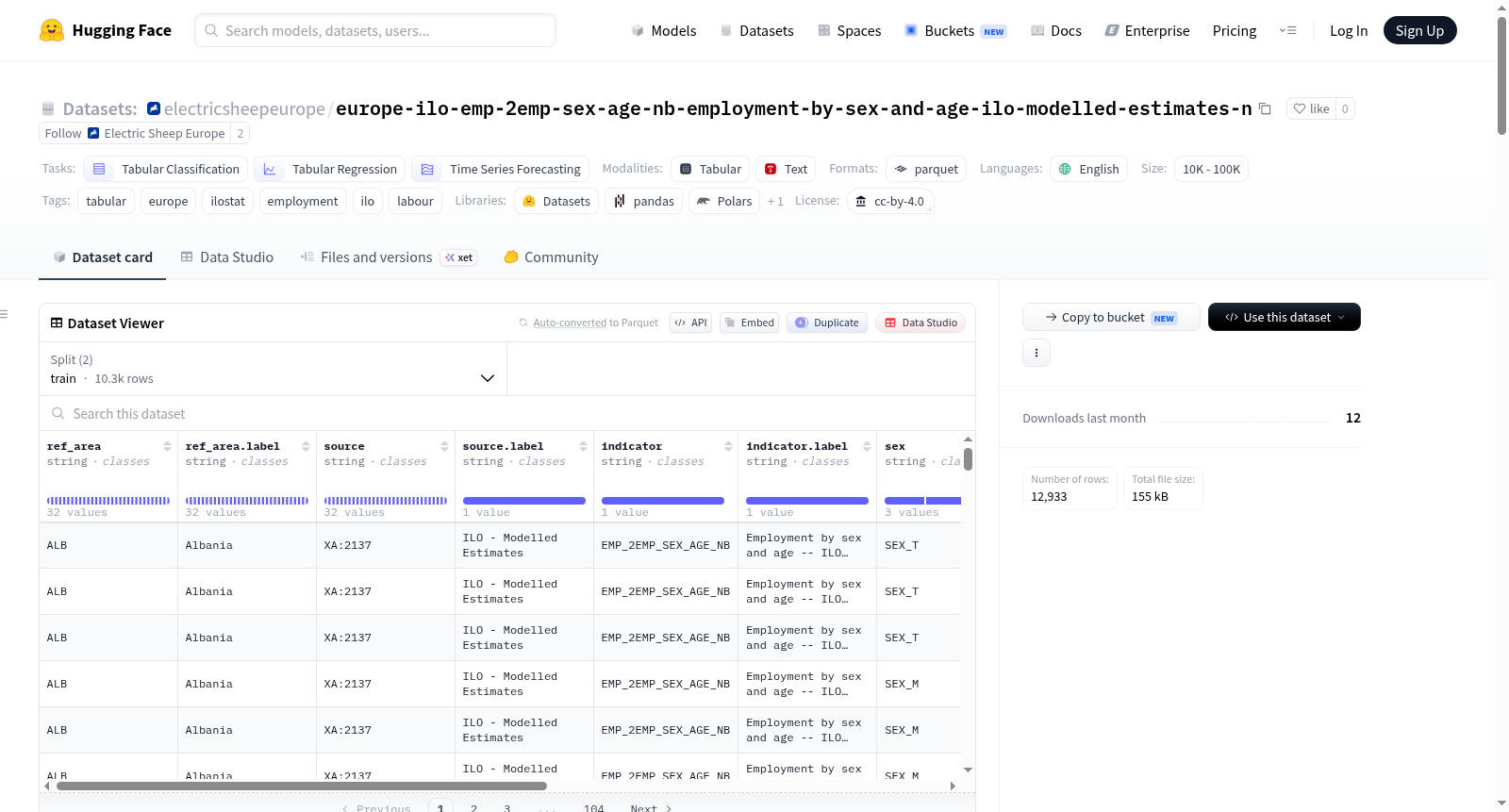Select the 'ilostat' tag
The width and height of the screenshot is (1509, 812).
pos(227,201)
